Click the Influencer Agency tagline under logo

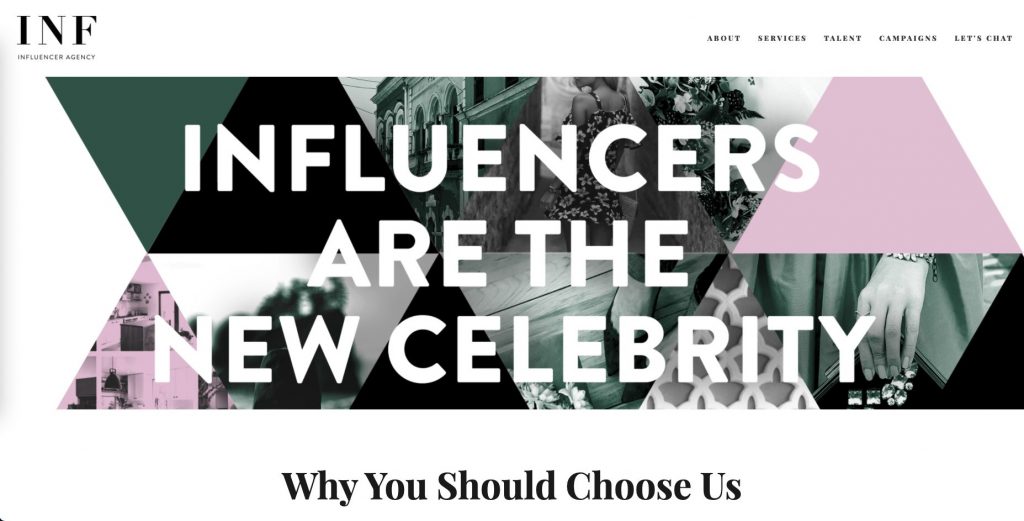[x=57, y=56]
